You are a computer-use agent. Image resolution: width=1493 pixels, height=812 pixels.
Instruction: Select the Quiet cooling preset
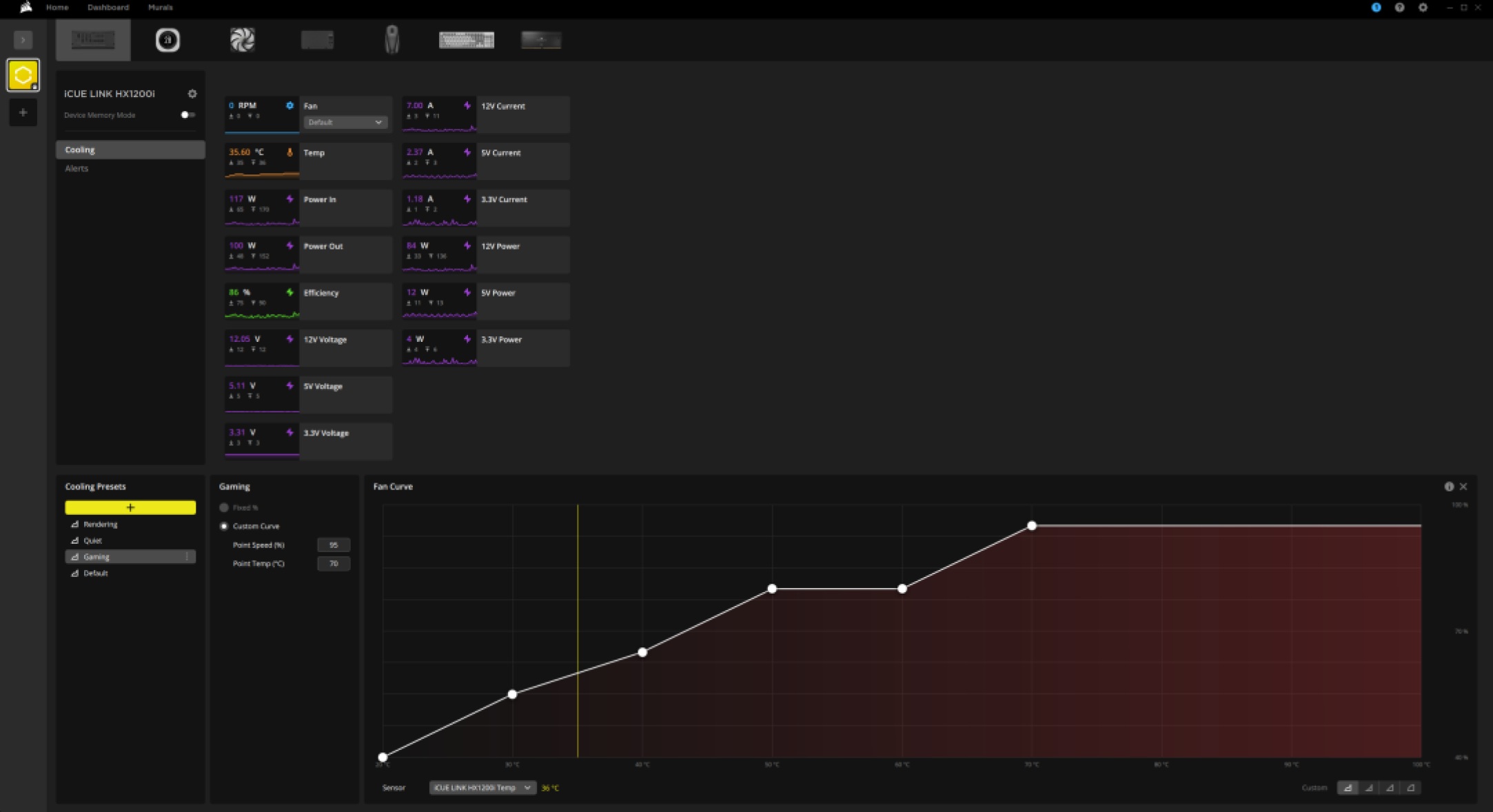click(x=93, y=540)
